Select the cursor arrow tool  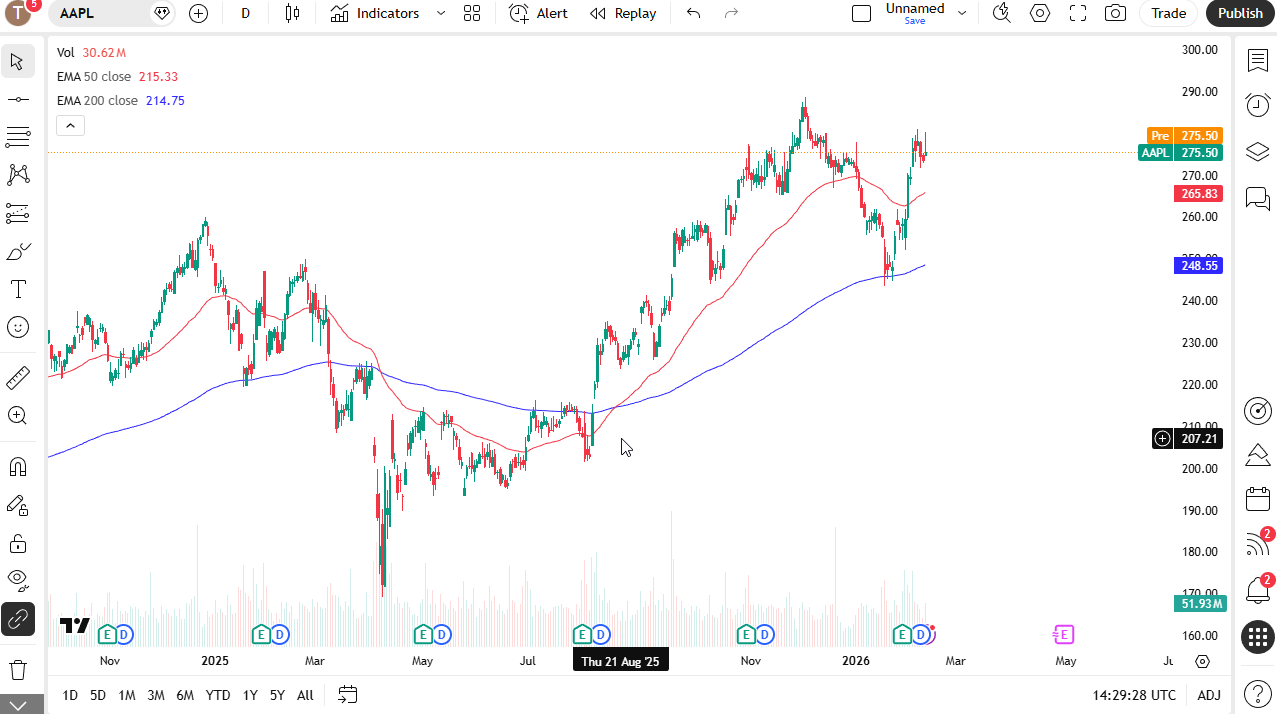point(17,61)
